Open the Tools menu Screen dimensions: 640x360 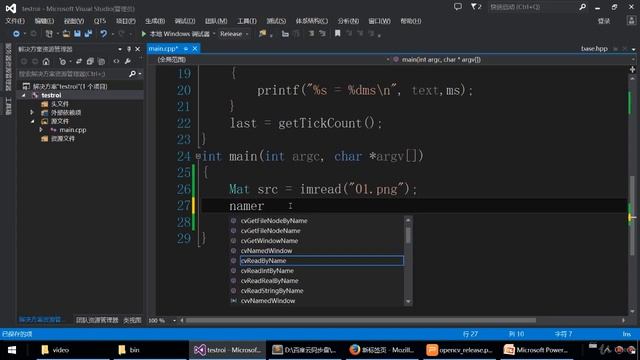point(247,21)
